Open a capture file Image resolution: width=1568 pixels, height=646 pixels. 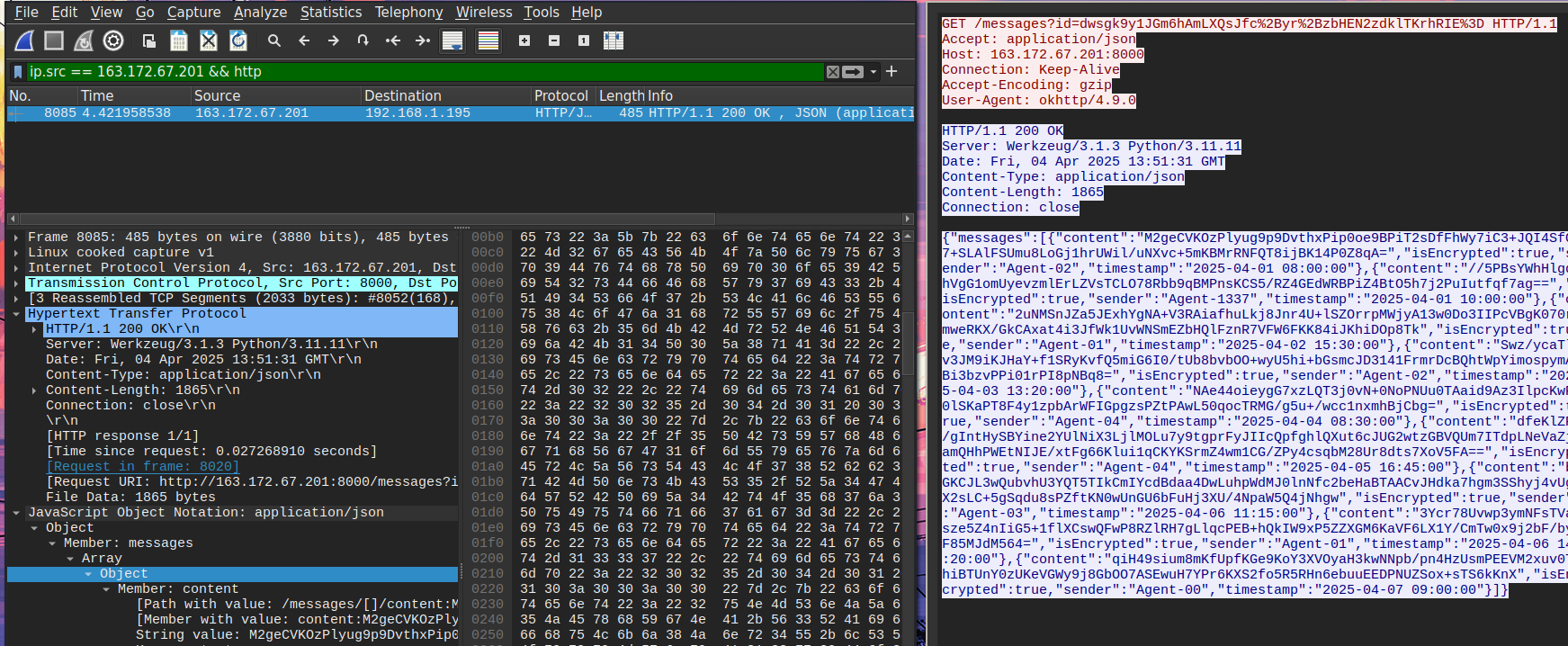coord(149,40)
